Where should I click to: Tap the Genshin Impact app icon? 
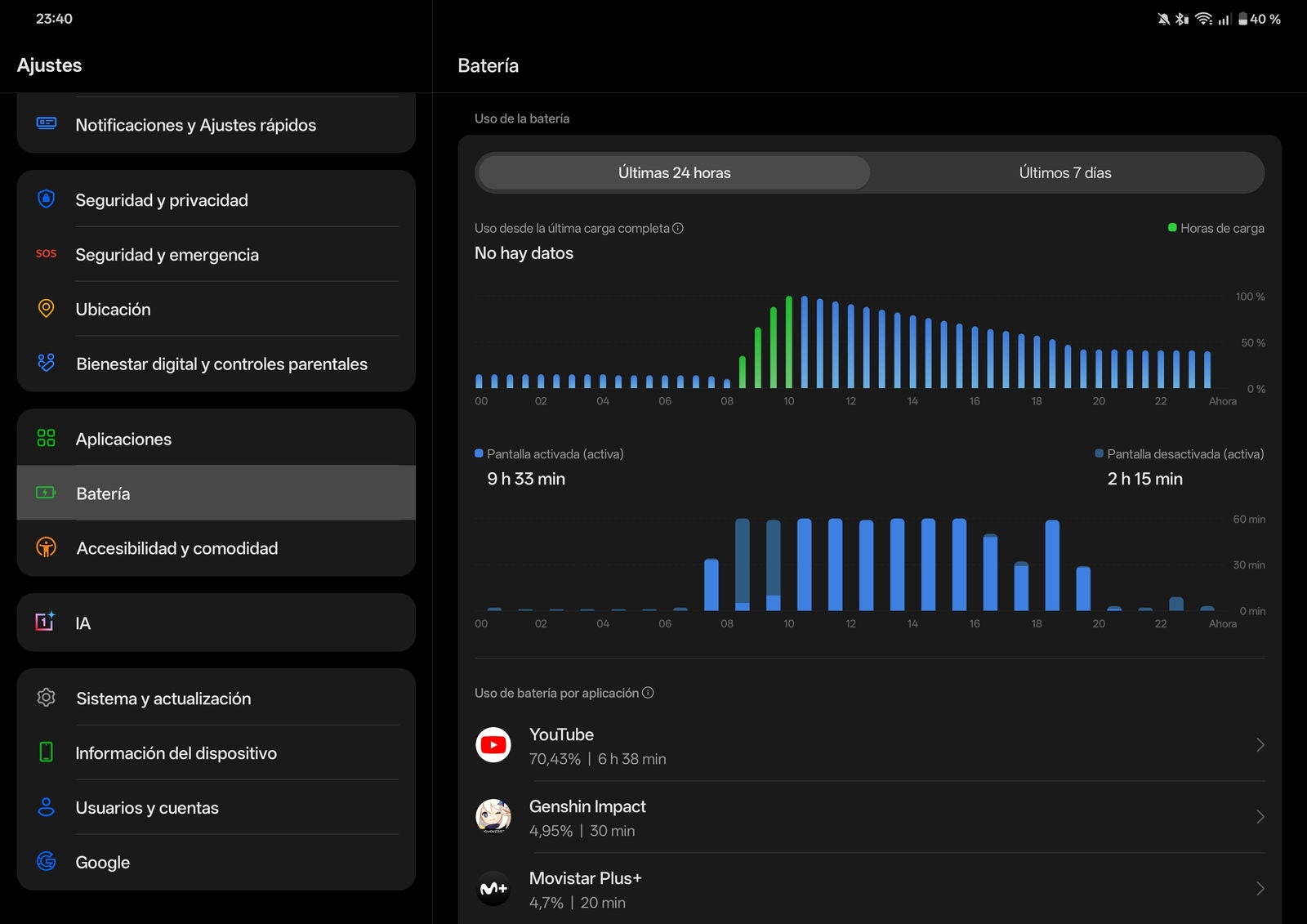pos(493,817)
